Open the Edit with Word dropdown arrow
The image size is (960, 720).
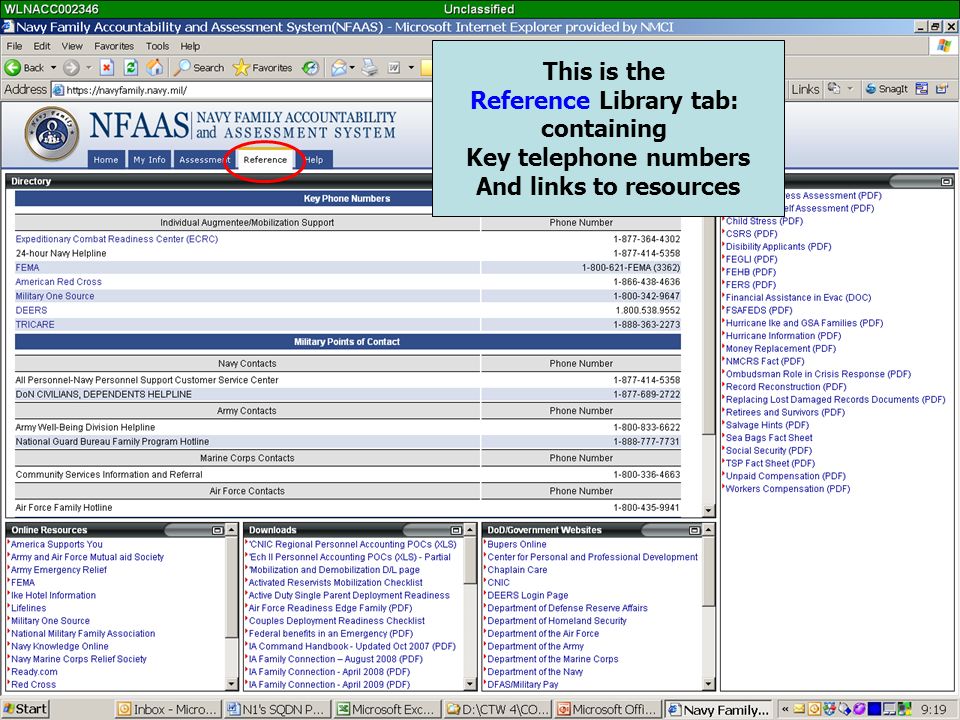[411, 68]
